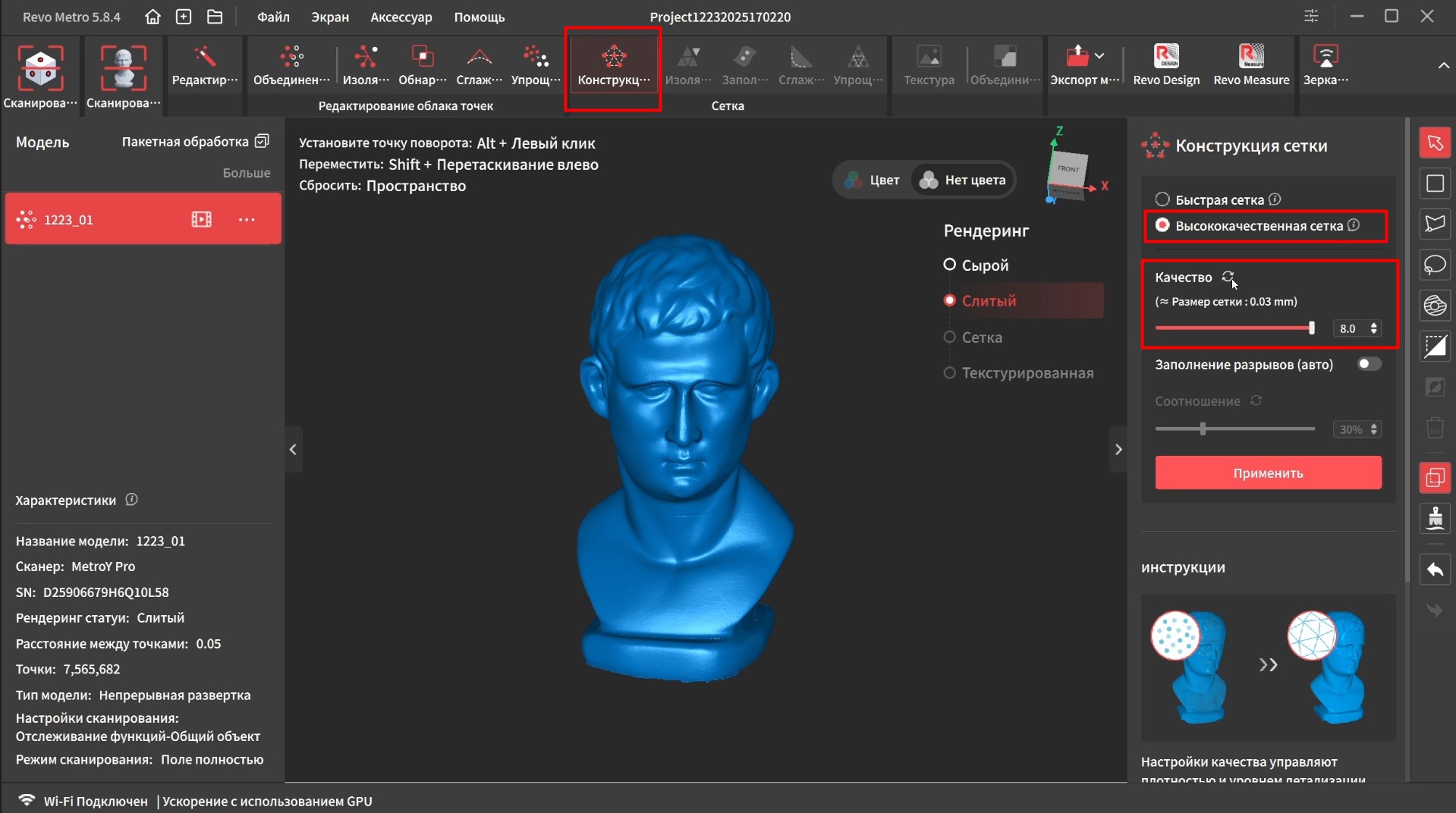Collapse the left panel with the arrow
Image resolution: width=1456 pixels, height=813 pixels.
pos(293,450)
